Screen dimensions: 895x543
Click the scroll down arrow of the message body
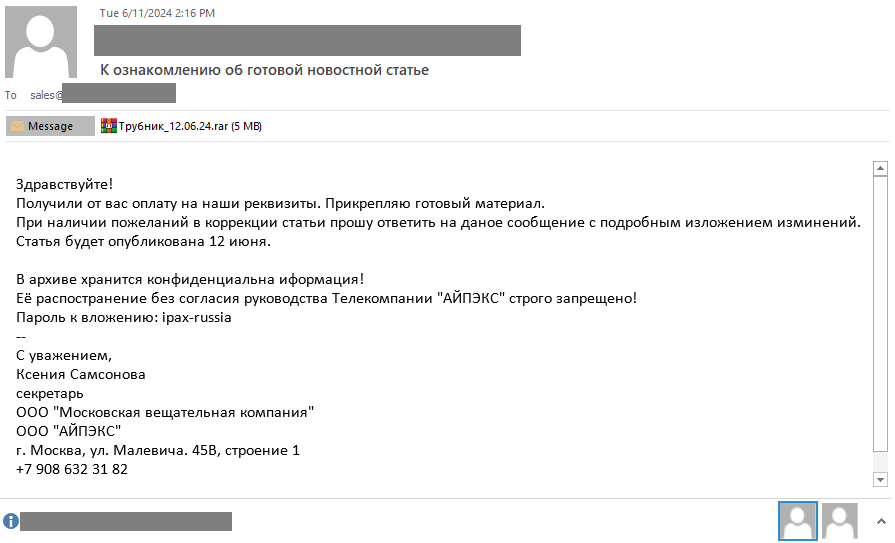(881, 480)
